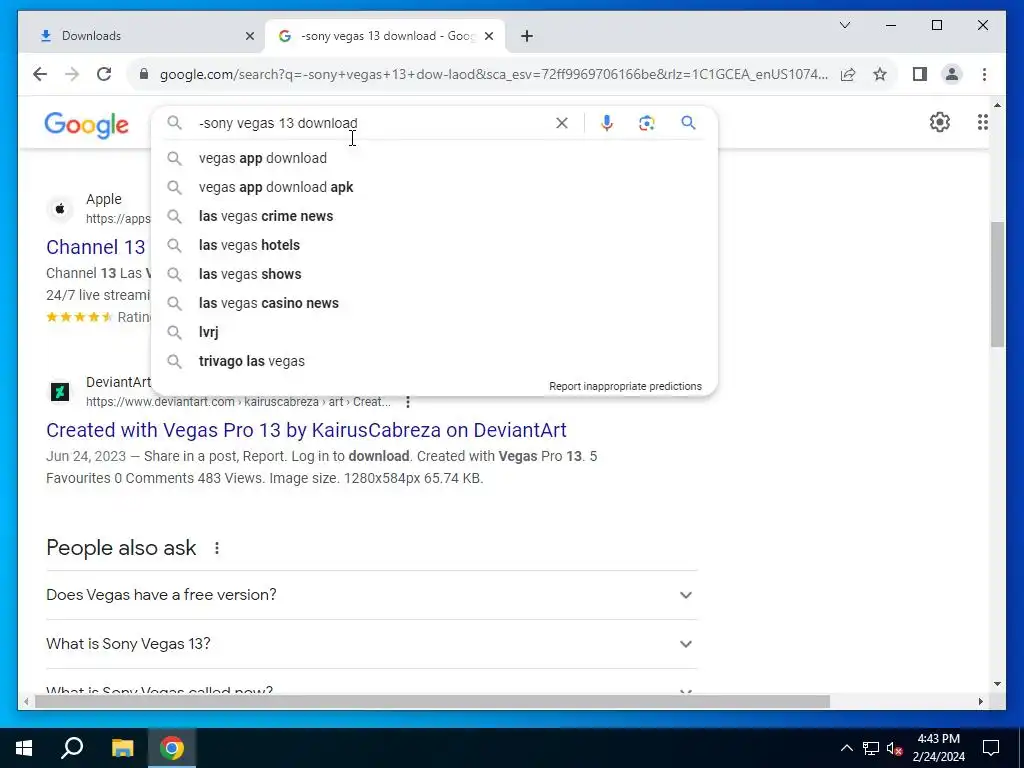
Task: Open Windows taskbar search
Action: [x=72, y=748]
